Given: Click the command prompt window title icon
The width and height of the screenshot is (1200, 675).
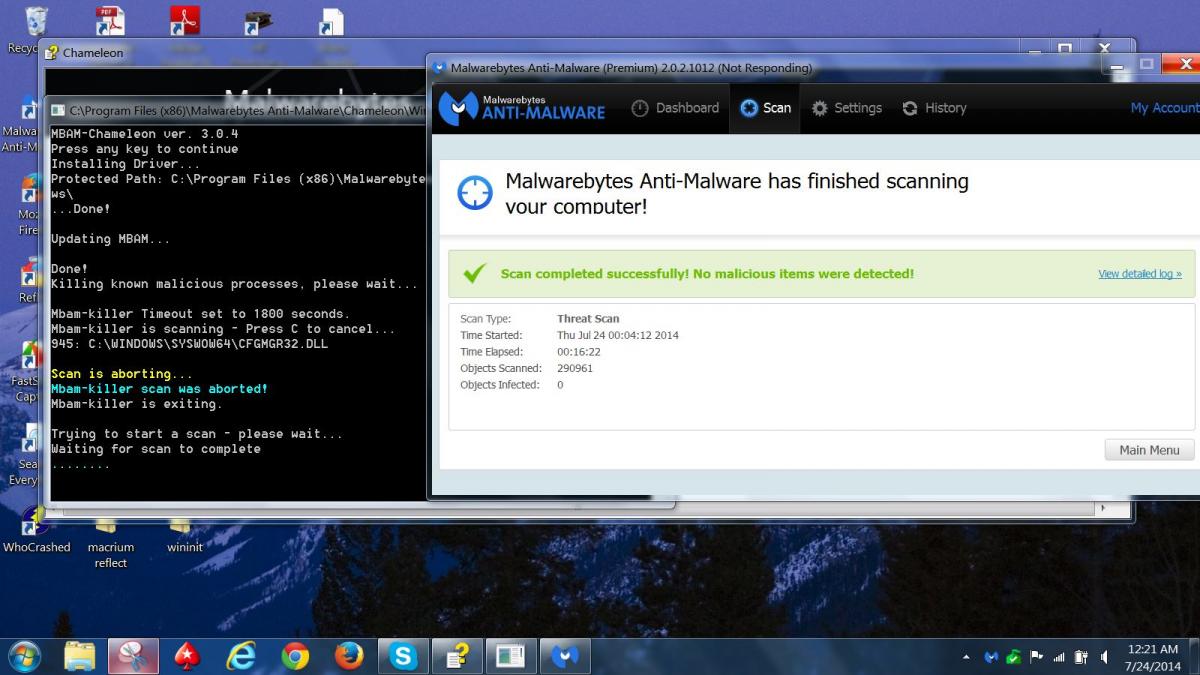Looking at the screenshot, I should pyautogui.click(x=59, y=110).
